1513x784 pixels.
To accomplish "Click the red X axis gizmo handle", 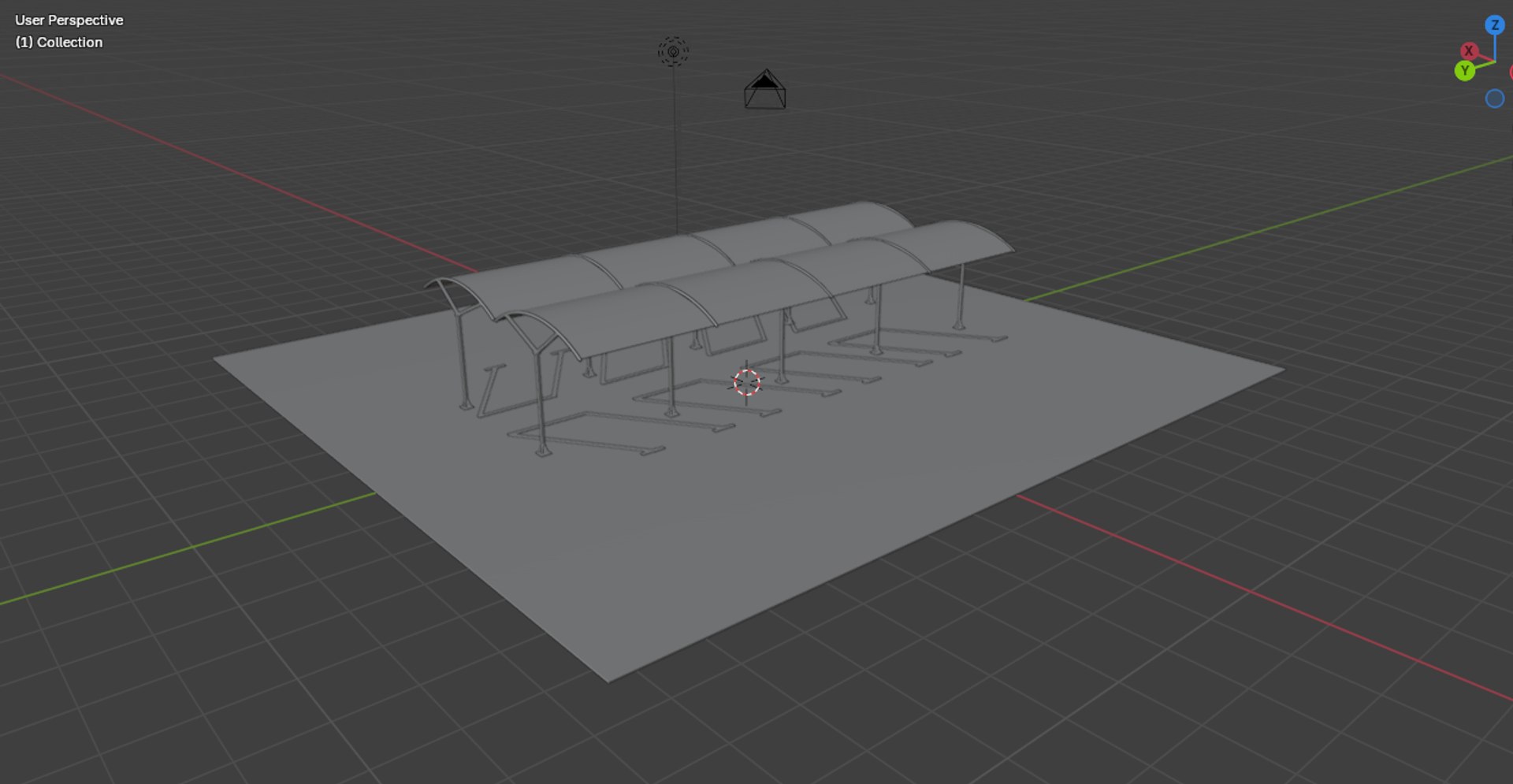I will coord(1468,51).
